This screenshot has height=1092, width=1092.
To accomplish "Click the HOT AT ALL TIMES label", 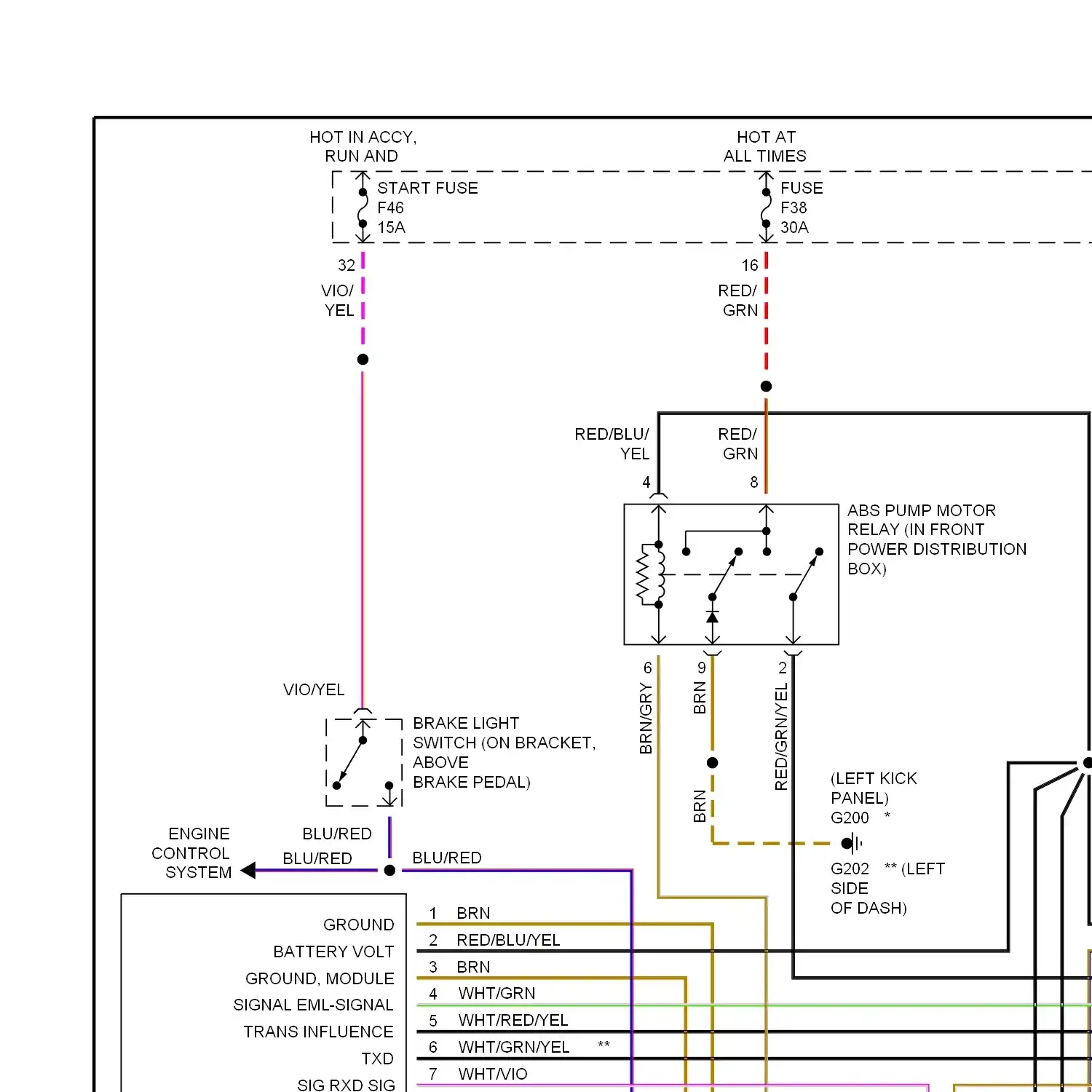I will [765, 146].
